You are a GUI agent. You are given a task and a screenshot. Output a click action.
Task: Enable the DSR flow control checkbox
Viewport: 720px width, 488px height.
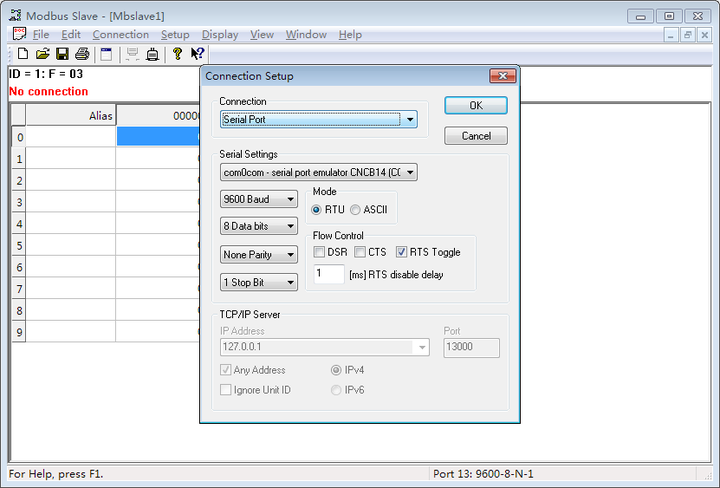coord(319,252)
